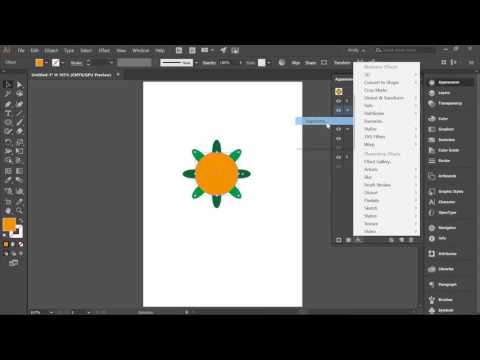The height and width of the screenshot is (360, 480).
Task: Click Change Screen Mode icon in toolbar
Action: tap(13, 263)
